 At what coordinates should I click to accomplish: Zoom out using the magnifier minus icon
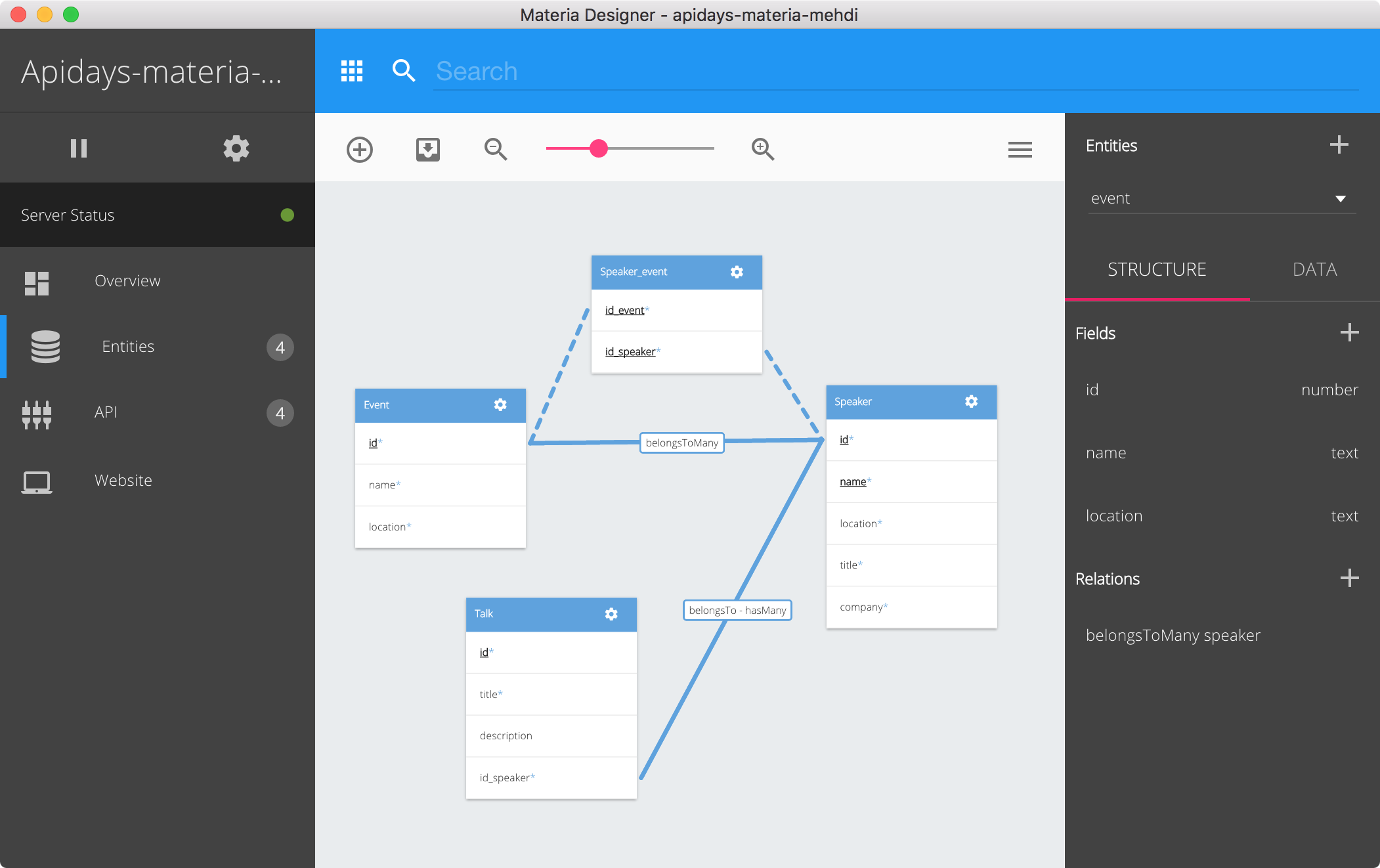tap(496, 150)
